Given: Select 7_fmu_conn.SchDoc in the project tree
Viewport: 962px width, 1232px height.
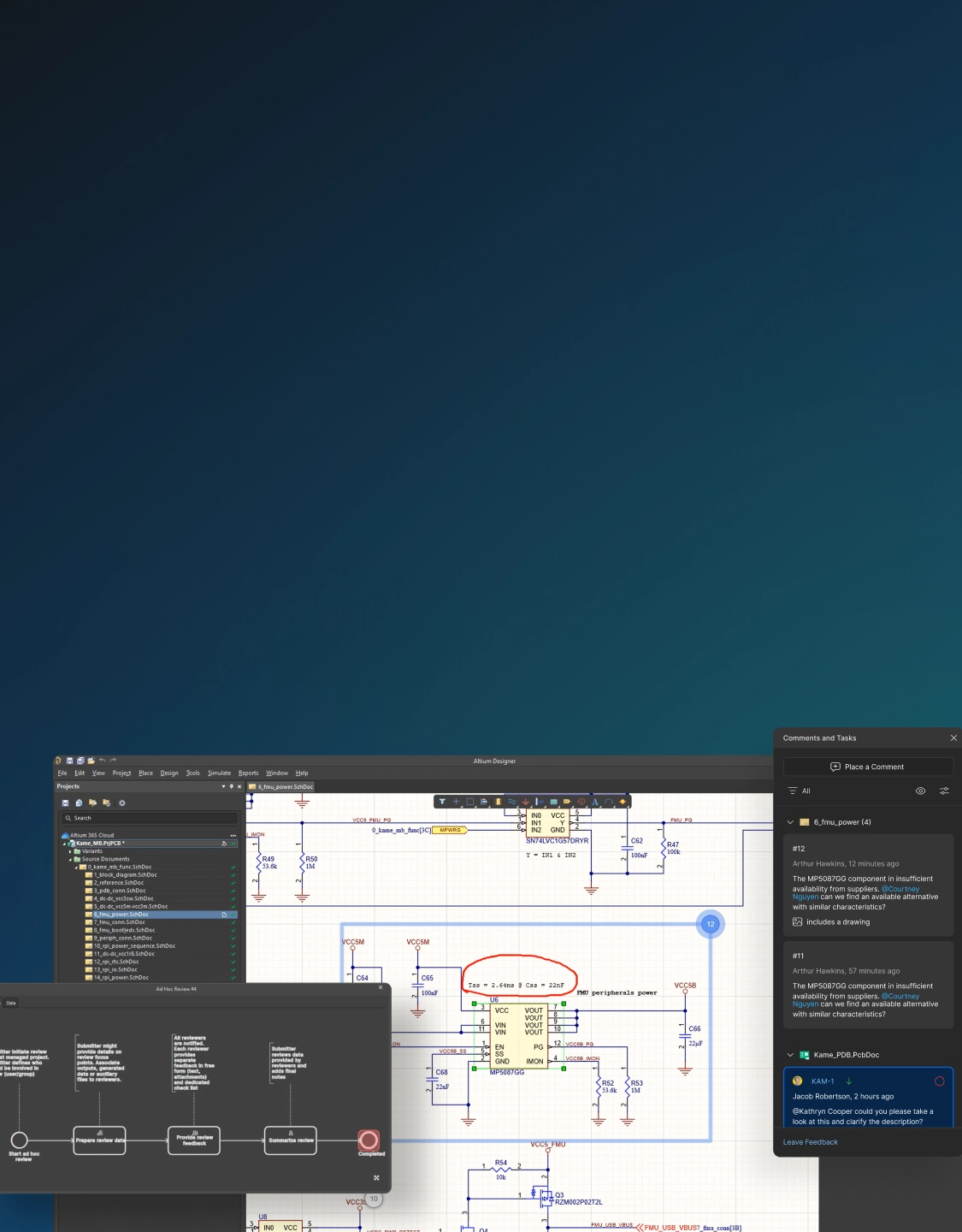Looking at the screenshot, I should tap(120, 922).
